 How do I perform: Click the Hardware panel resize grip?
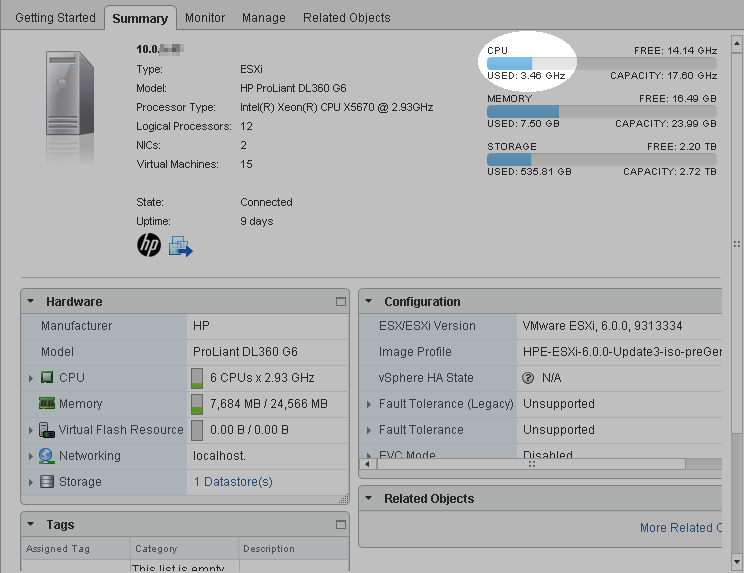[x=344, y=499]
